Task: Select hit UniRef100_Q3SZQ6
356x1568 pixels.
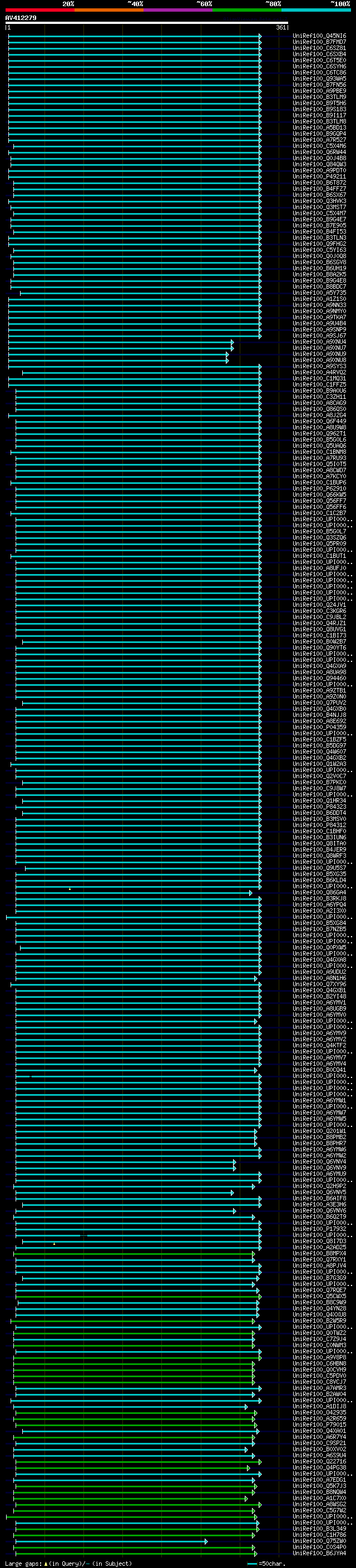Action: pos(319,537)
